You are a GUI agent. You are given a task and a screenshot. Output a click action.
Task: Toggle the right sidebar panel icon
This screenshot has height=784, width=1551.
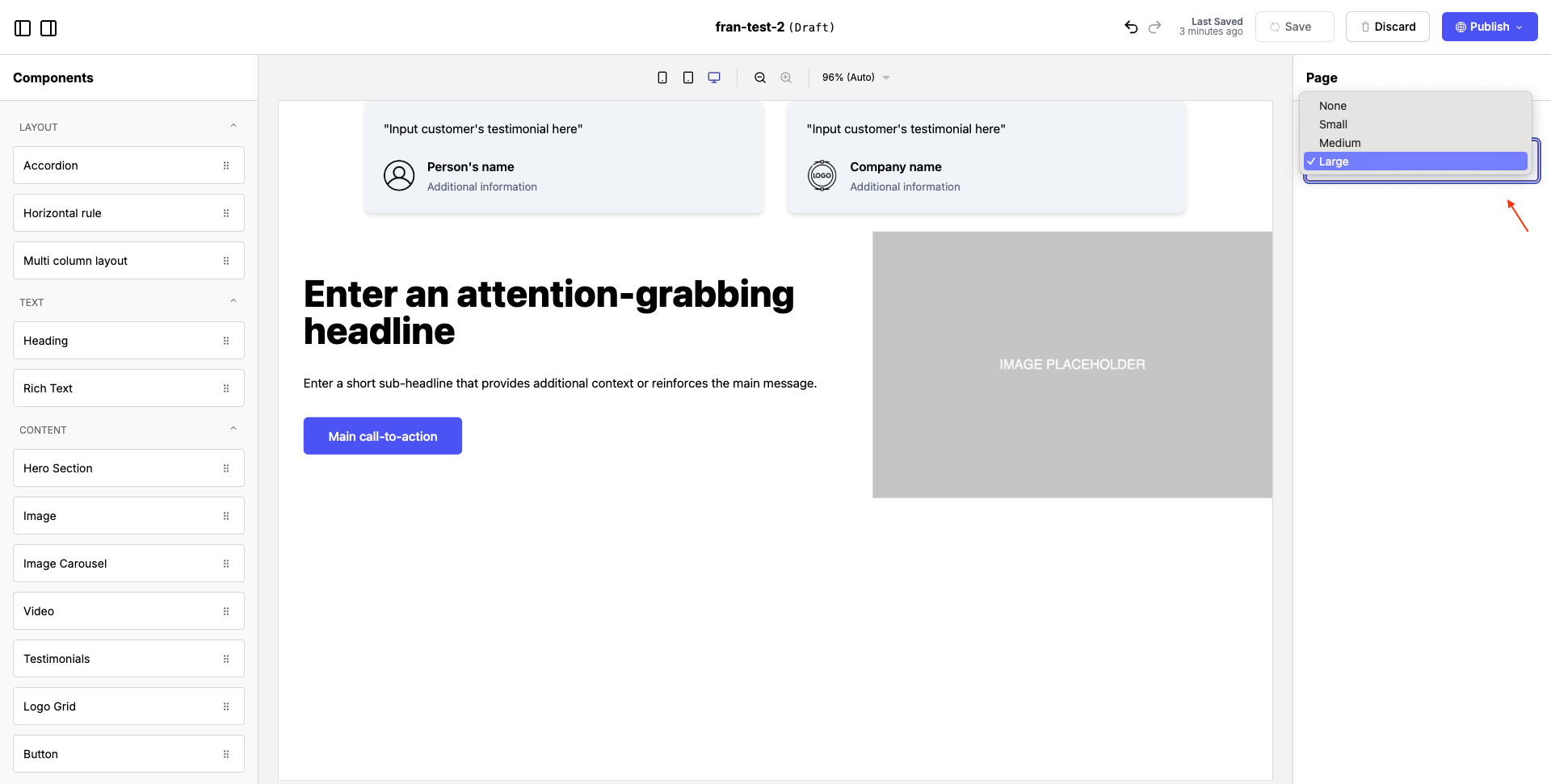(48, 28)
